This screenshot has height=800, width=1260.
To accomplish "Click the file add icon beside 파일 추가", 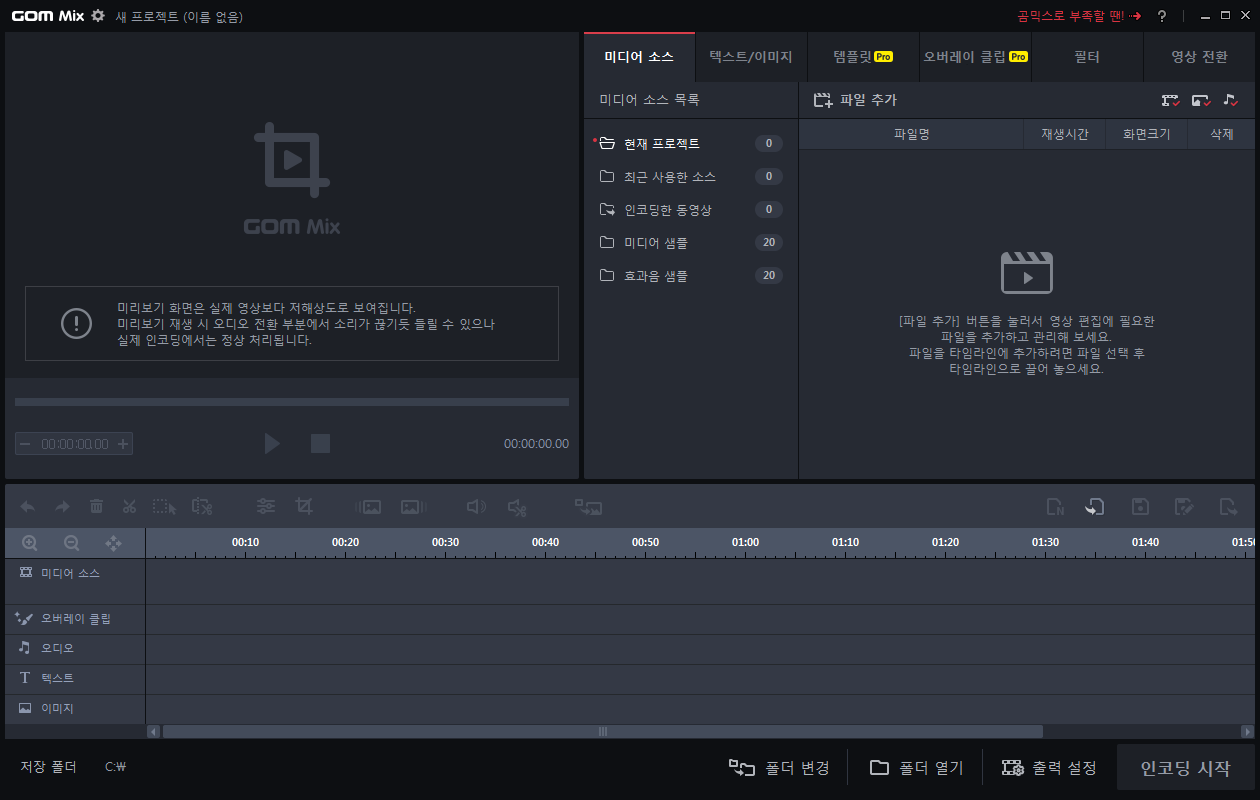I will coord(823,100).
